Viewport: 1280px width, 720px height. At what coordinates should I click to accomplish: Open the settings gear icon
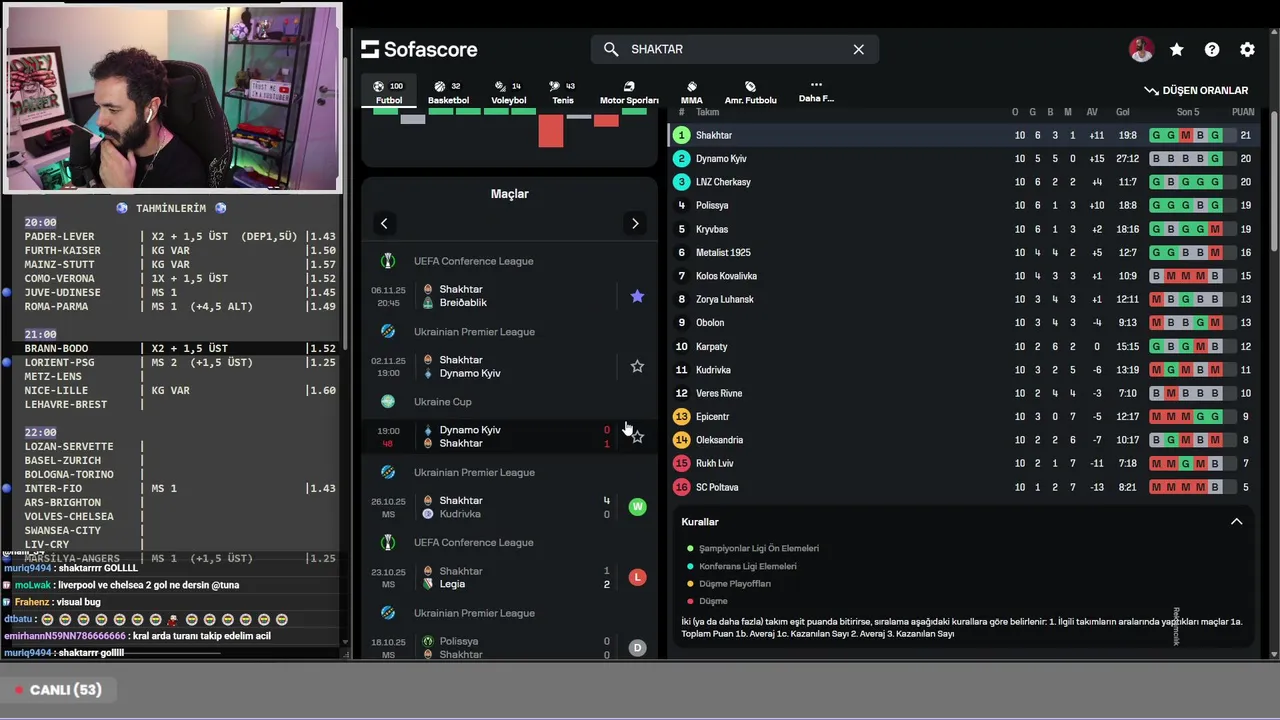tap(1247, 49)
